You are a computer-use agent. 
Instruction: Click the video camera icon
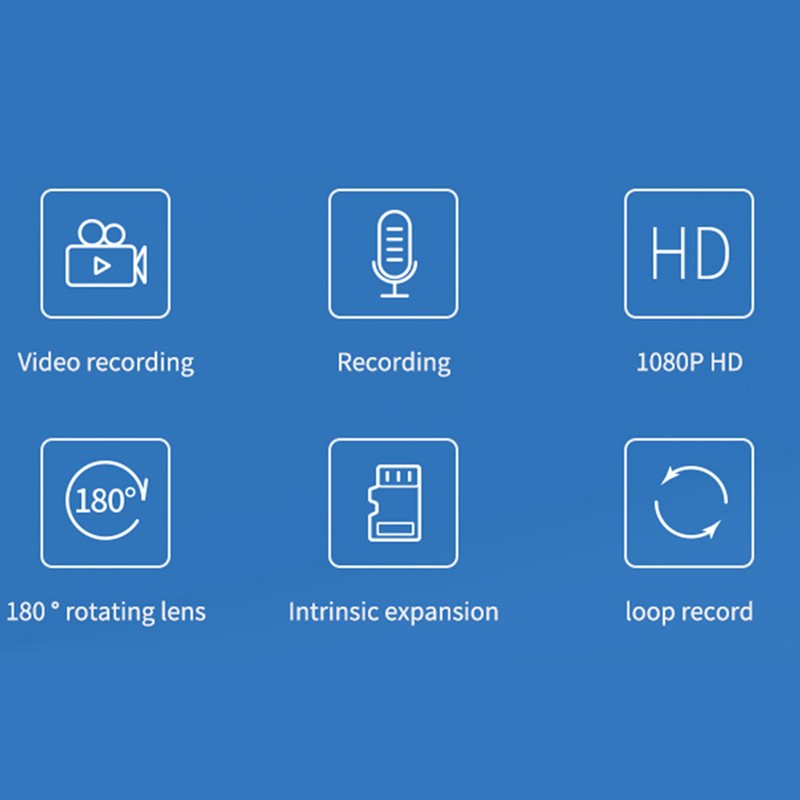point(106,254)
